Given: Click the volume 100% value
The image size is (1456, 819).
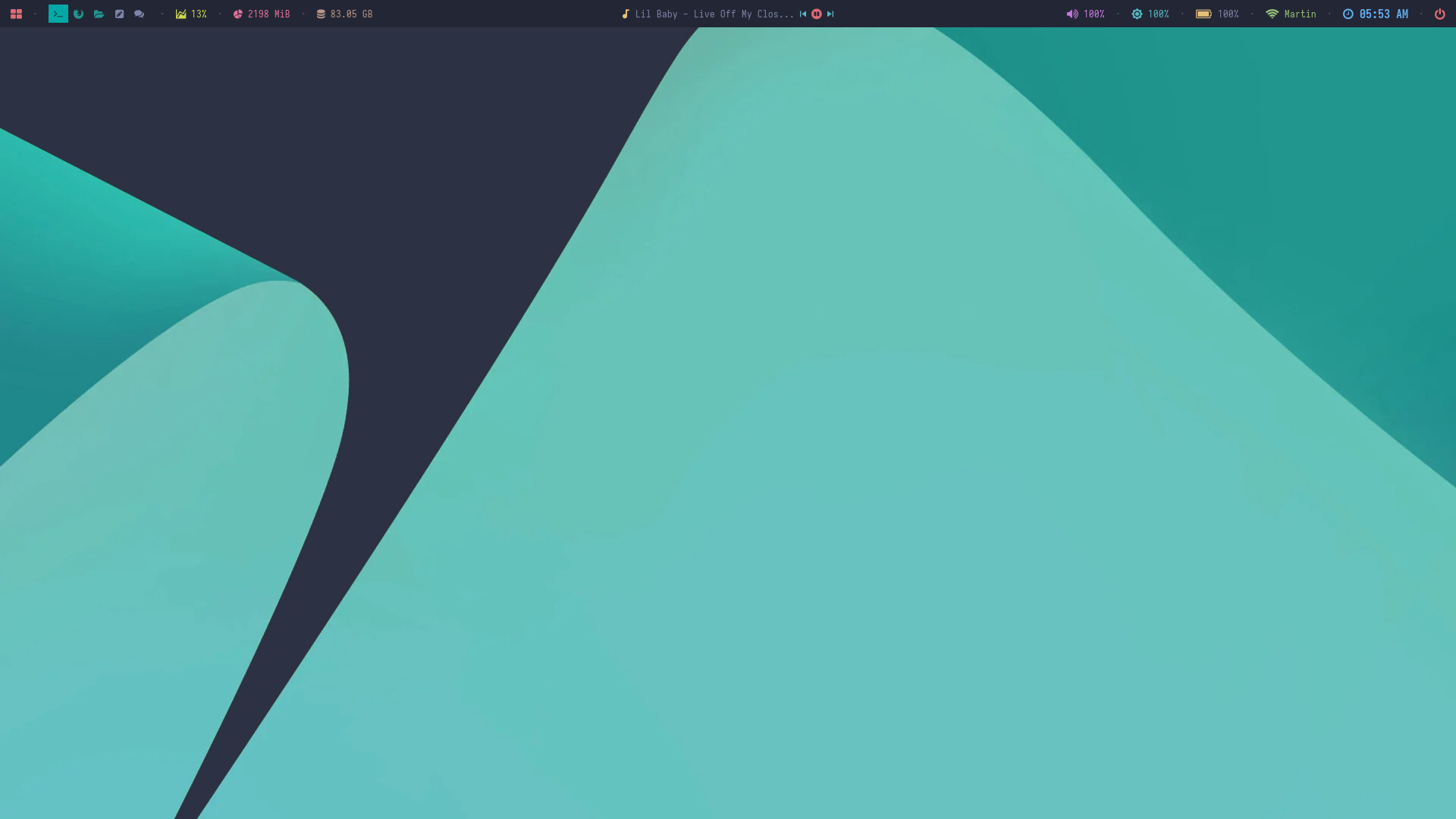Looking at the screenshot, I should click(x=1094, y=14).
